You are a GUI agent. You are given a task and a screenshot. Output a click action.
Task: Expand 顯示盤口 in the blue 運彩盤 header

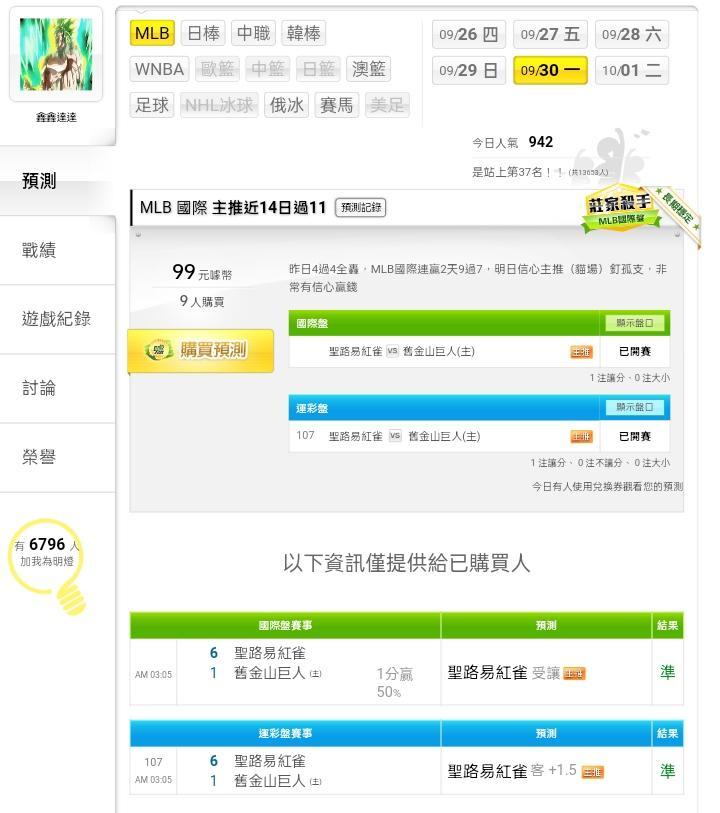pos(634,408)
